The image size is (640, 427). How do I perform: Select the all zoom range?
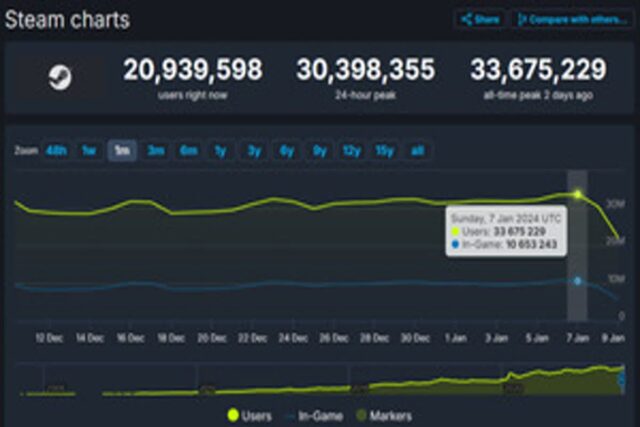[417, 151]
